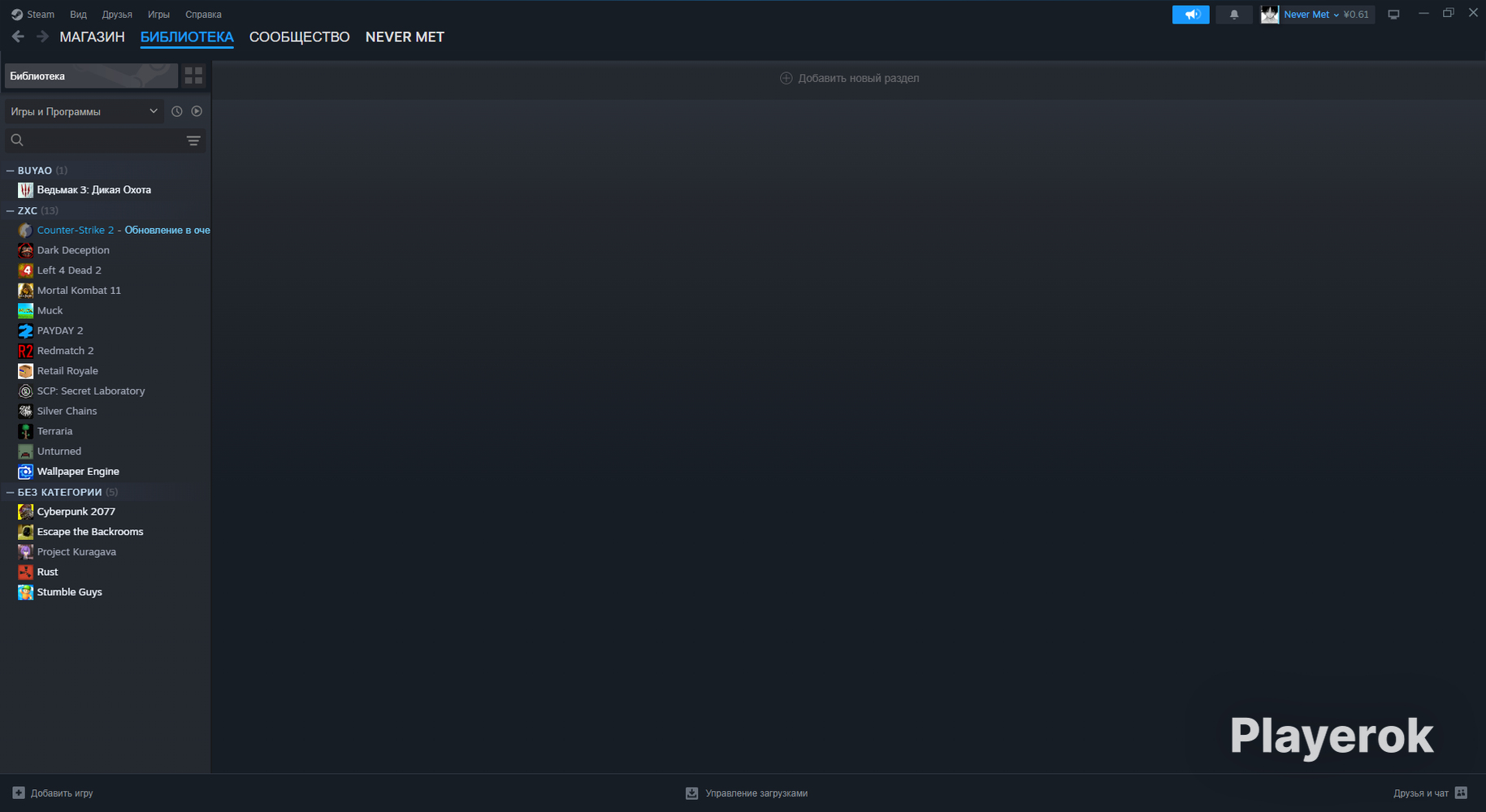1486x812 pixels.
Task: Click the Counter-Strike 2 game icon
Action: 25,230
